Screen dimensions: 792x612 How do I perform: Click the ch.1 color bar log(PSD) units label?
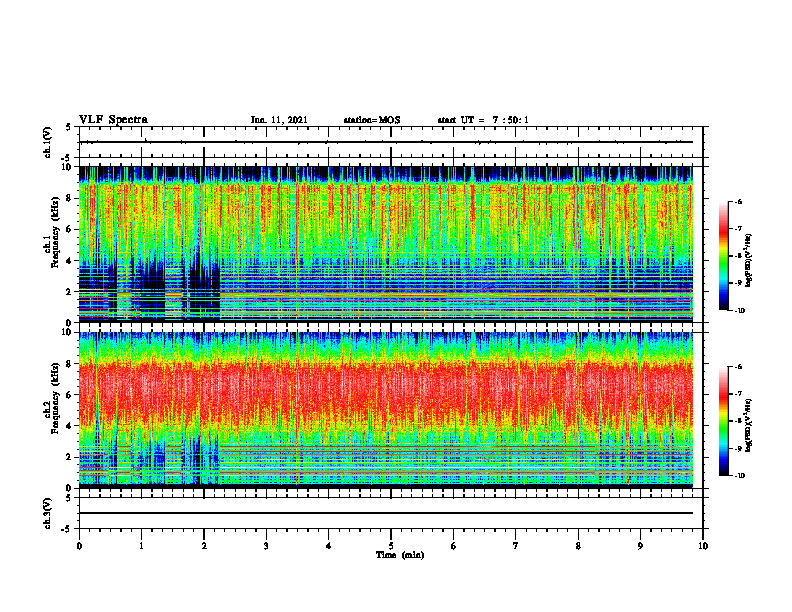pos(749,260)
